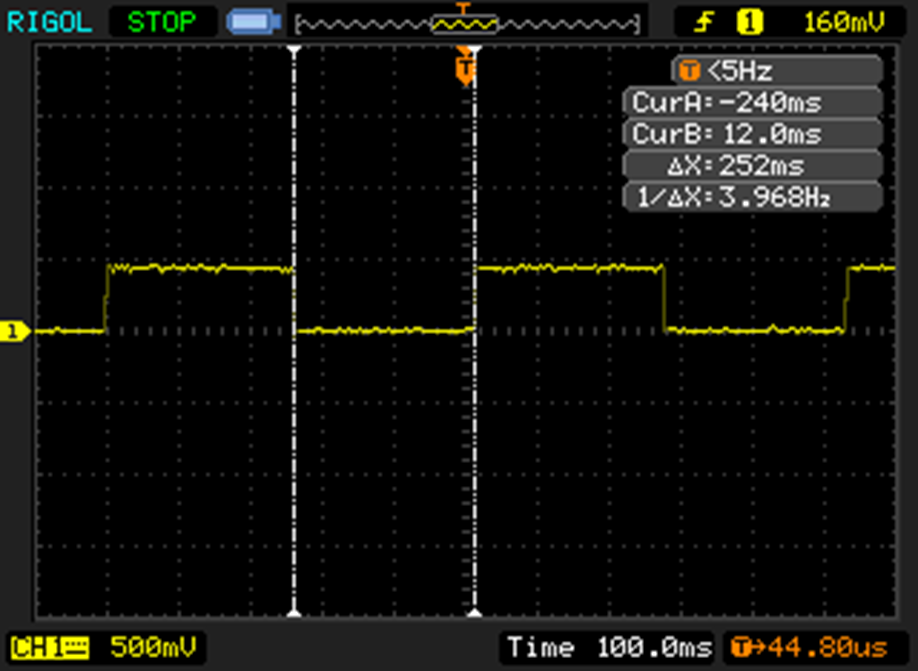Click orange trigger marker atop the waveform grid
Image resolution: width=918 pixels, height=671 pixels.
pos(464,68)
